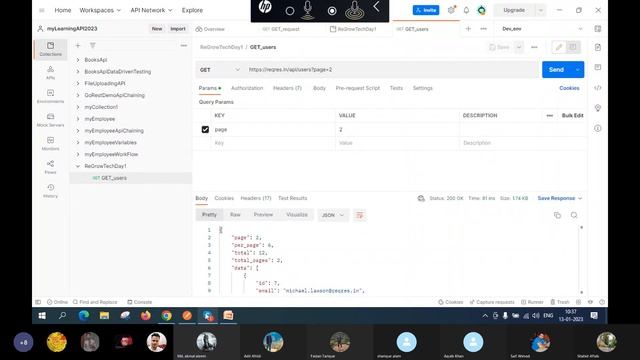This screenshot has width=640, height=360.
Task: Click the Send button
Action: click(x=557, y=70)
